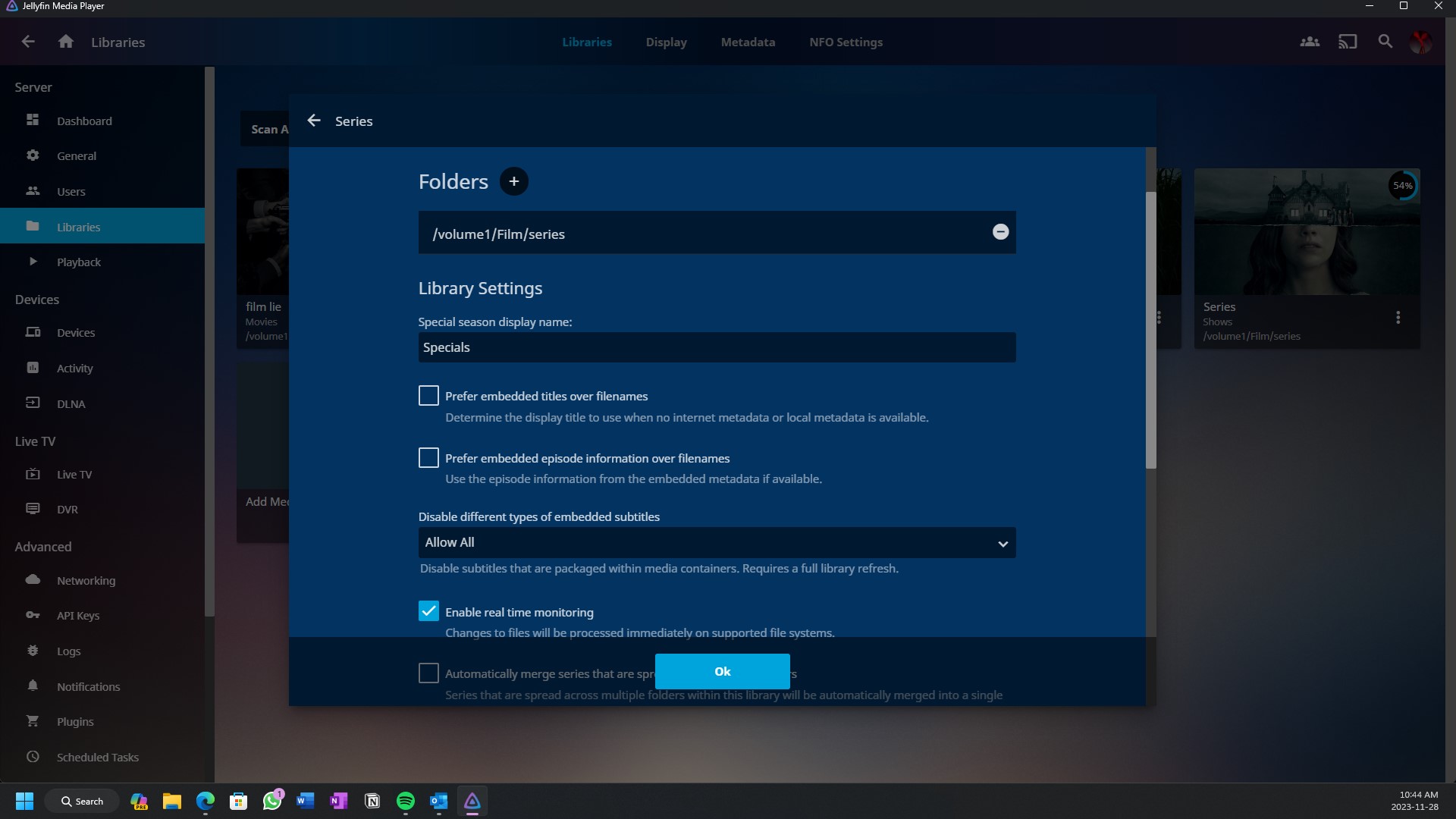
Task: Expand the Allow All subtitles dropdown
Action: tap(717, 543)
